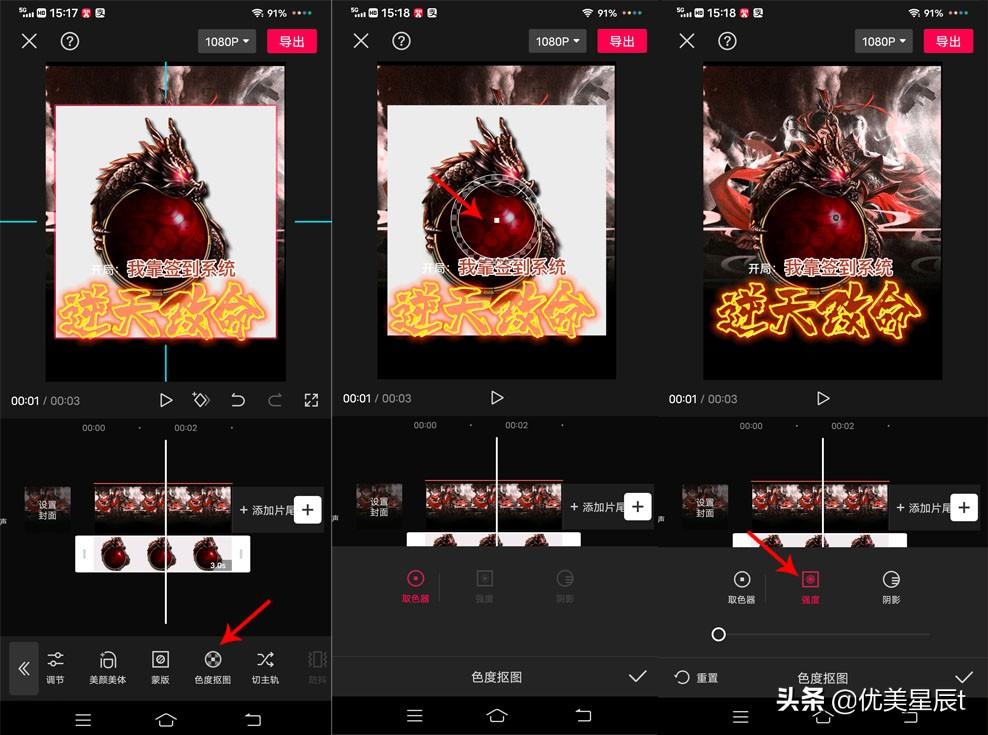988x735 pixels.
Task: Select the dragon overlay clip in left timeline
Action: click(163, 554)
